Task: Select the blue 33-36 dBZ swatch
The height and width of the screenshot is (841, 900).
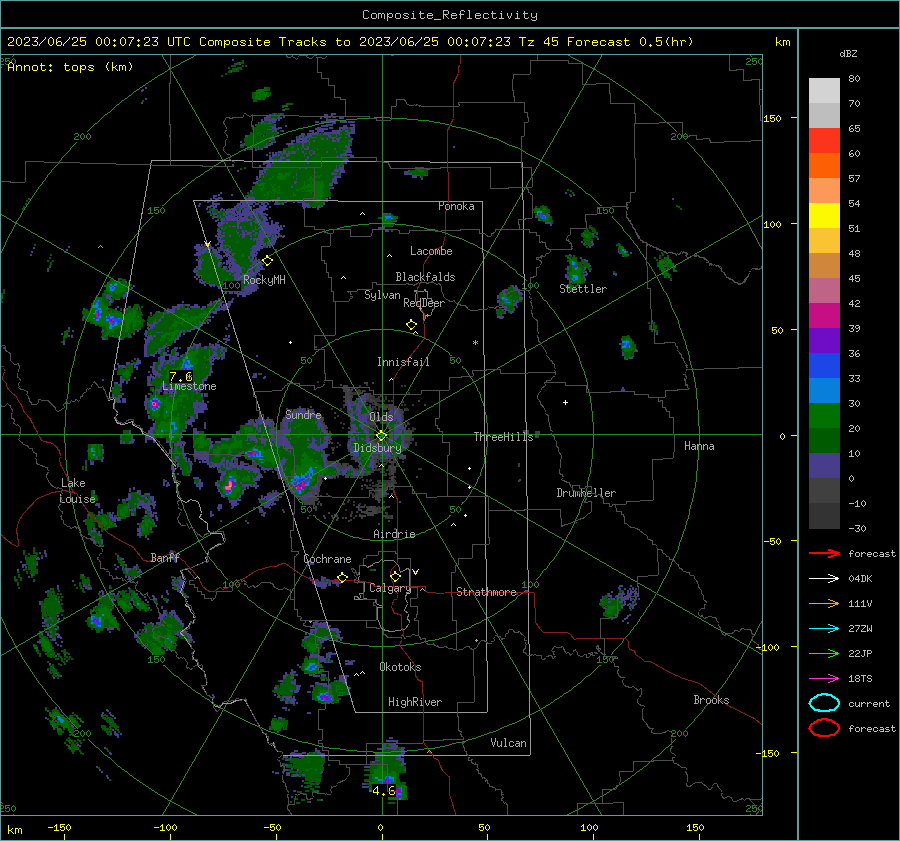Action: [x=824, y=365]
